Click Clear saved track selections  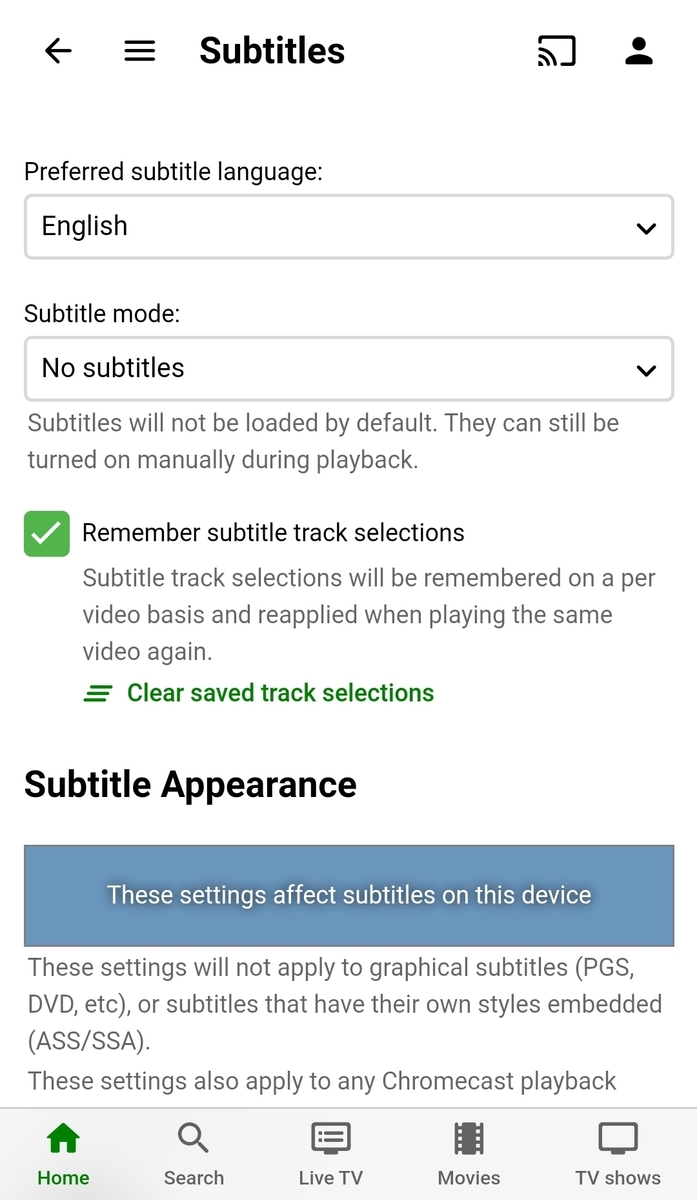click(279, 692)
